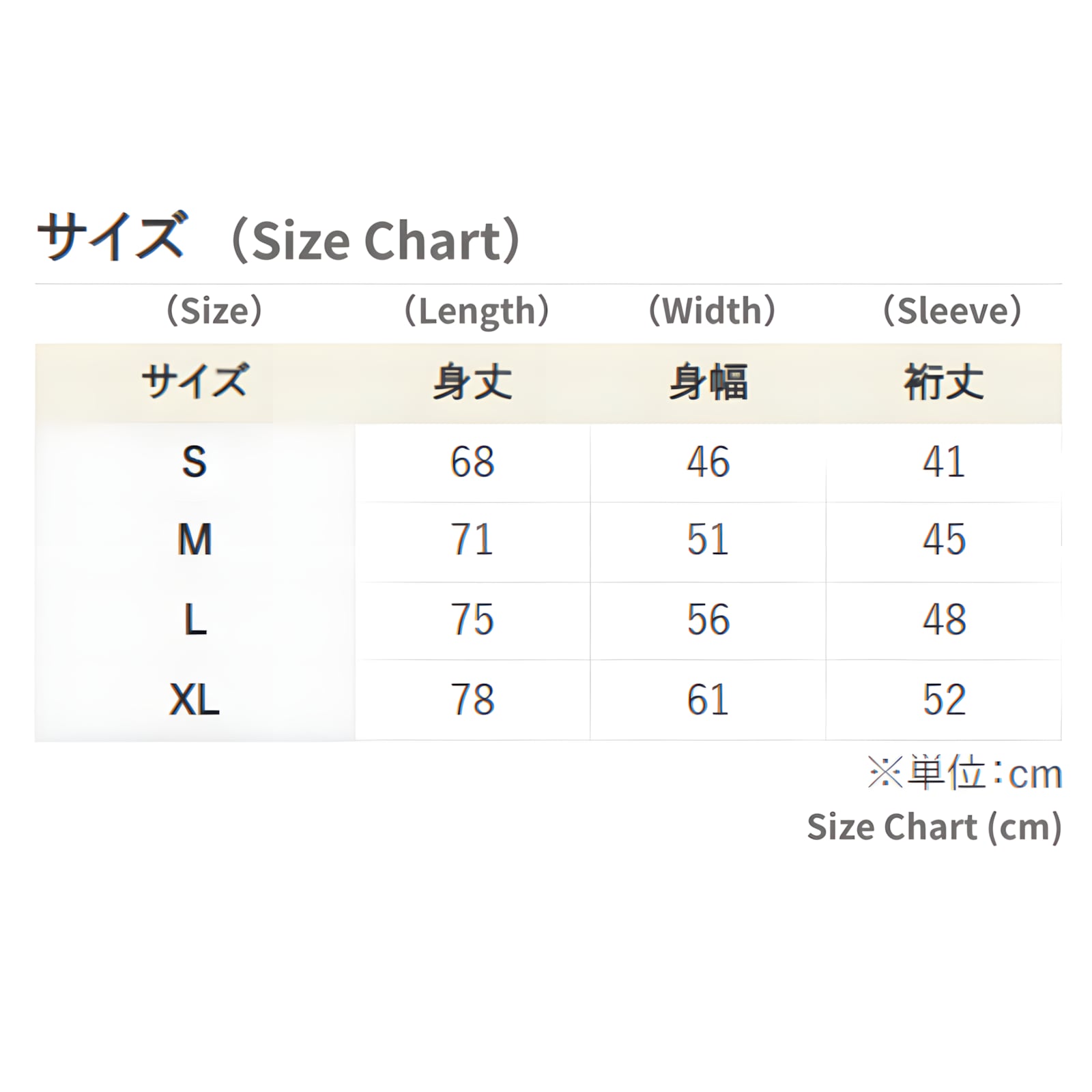Screen dimensions: 1092x1092
Task: Select the 身丈 header cell
Action: click(x=472, y=382)
